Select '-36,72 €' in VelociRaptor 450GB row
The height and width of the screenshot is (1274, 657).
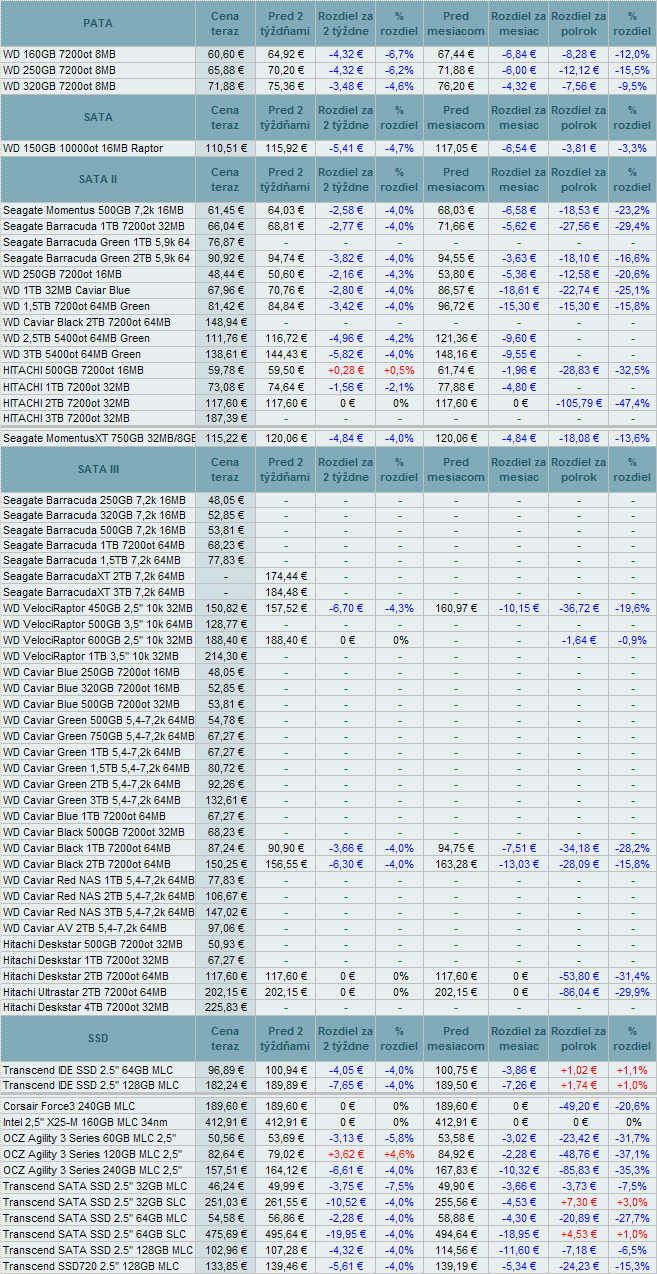click(x=579, y=608)
